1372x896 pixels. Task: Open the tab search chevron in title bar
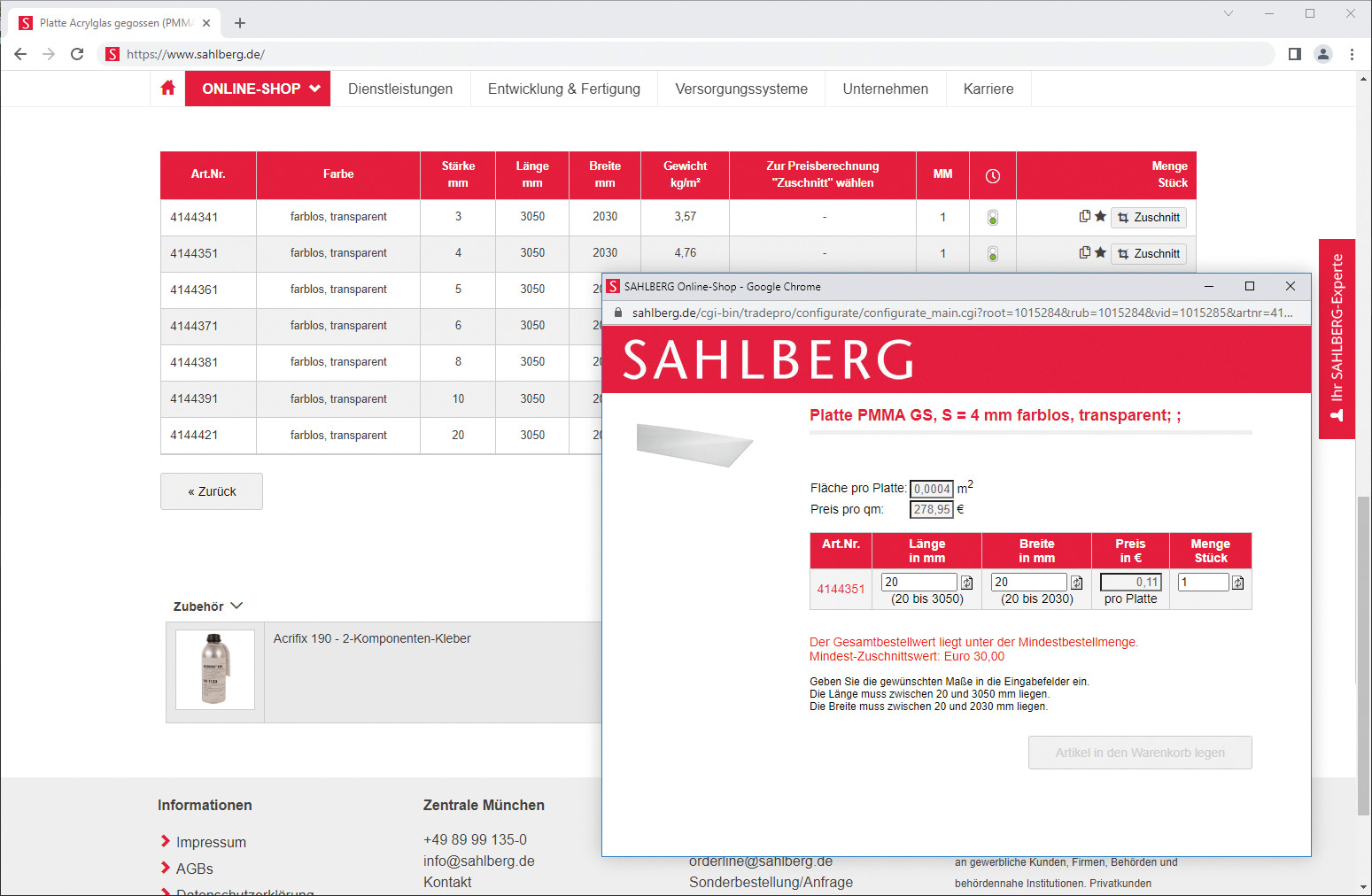1229,13
